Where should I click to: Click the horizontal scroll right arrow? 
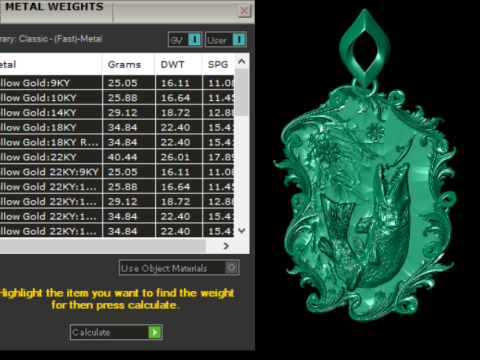226,246
